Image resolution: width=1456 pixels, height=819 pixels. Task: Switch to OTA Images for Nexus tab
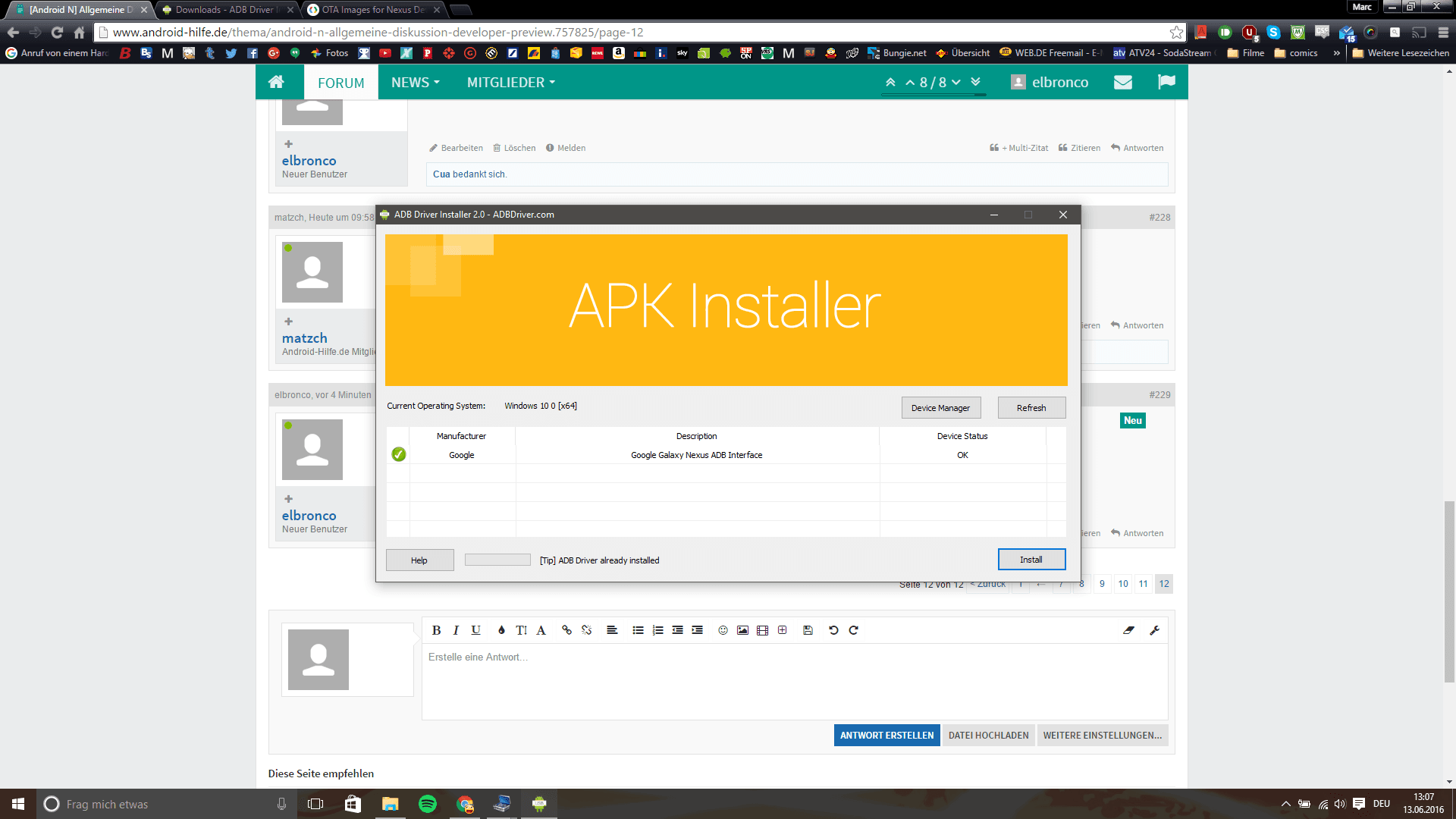point(373,10)
